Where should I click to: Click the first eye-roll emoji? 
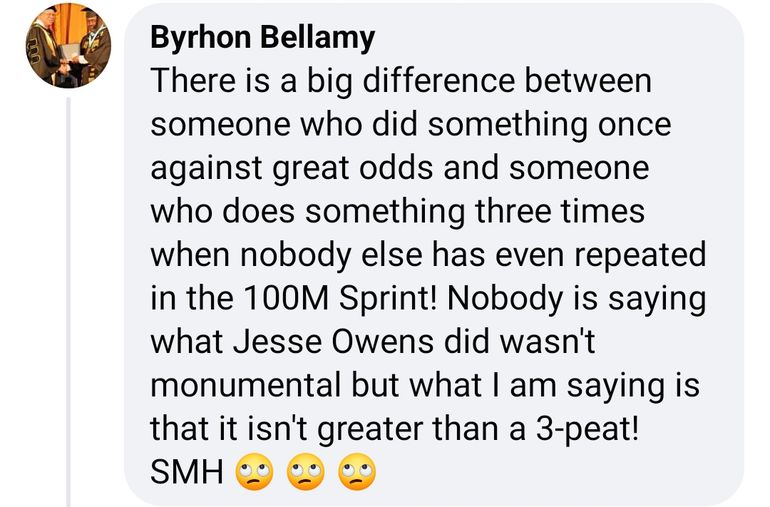[254, 471]
